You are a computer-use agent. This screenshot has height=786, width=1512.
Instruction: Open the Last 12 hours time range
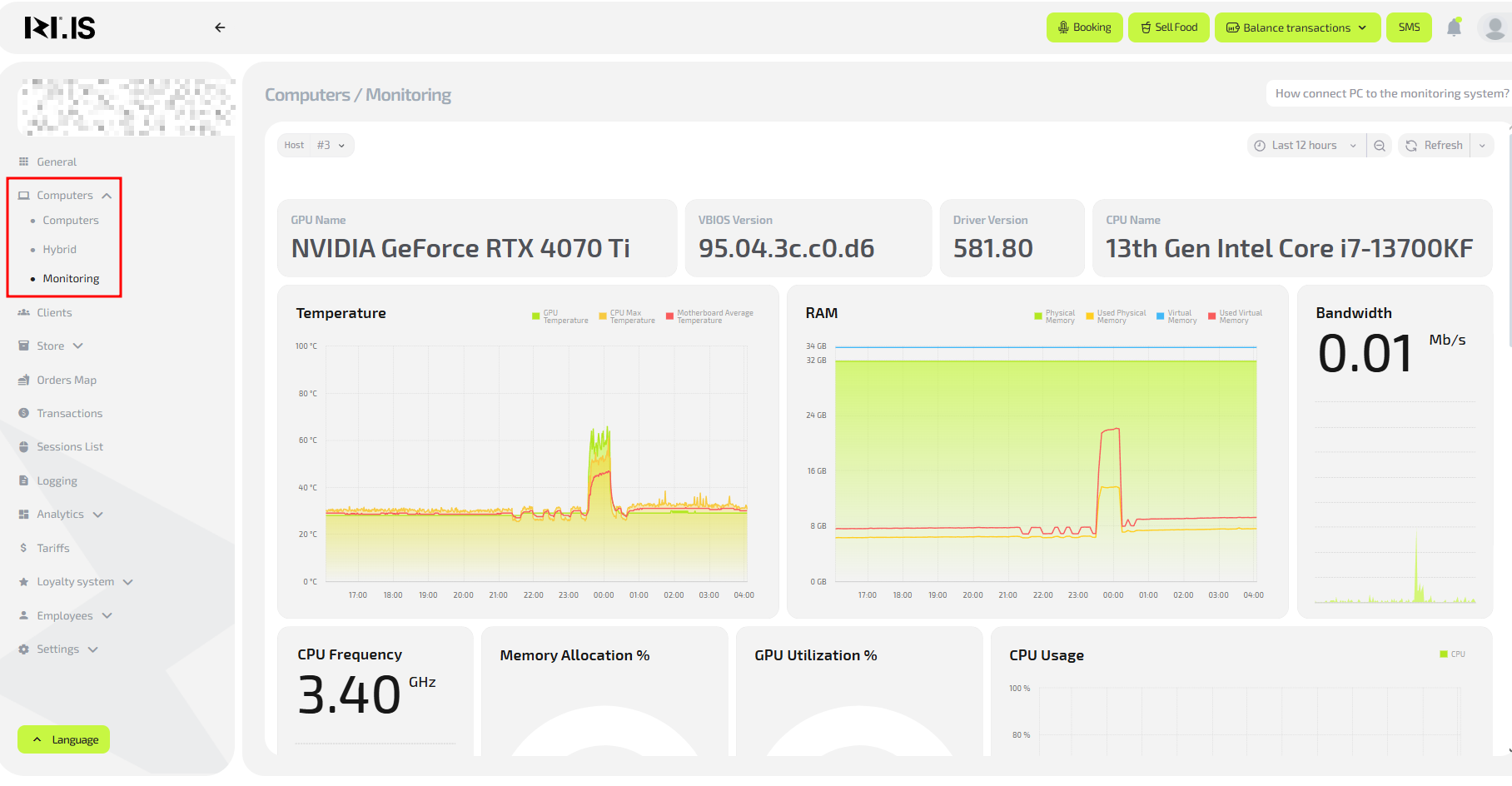[1305, 146]
